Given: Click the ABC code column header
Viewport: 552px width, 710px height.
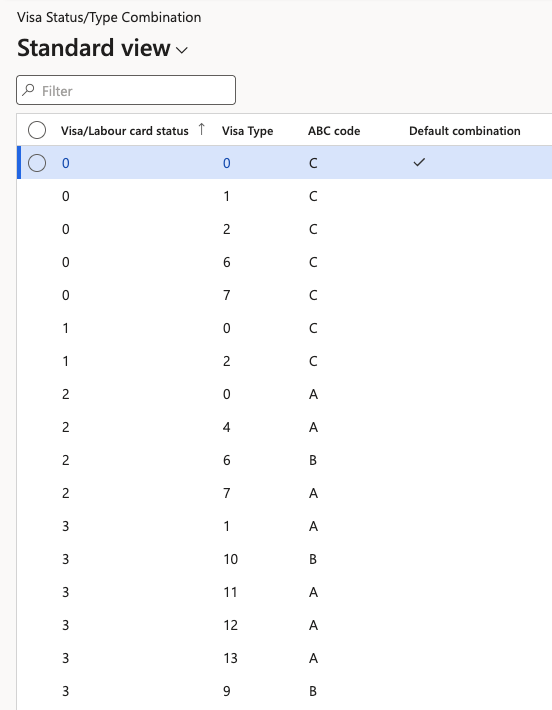Looking at the screenshot, I should tap(334, 131).
